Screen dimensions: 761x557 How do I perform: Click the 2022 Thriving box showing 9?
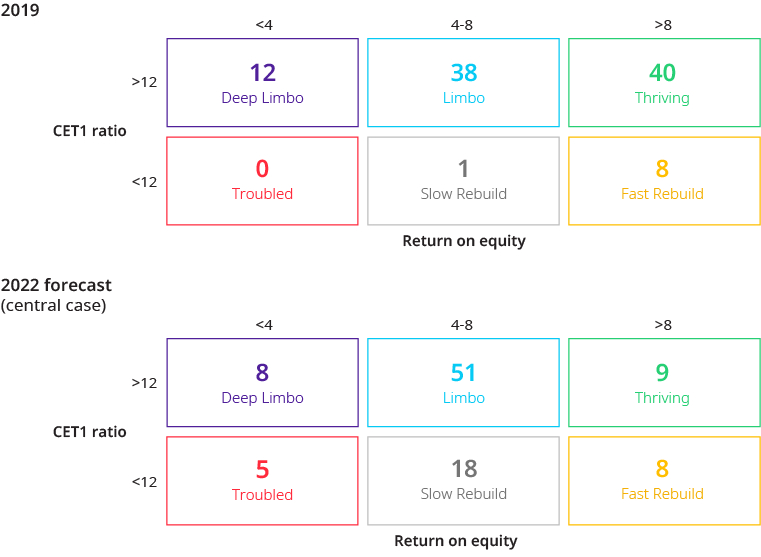pos(662,383)
